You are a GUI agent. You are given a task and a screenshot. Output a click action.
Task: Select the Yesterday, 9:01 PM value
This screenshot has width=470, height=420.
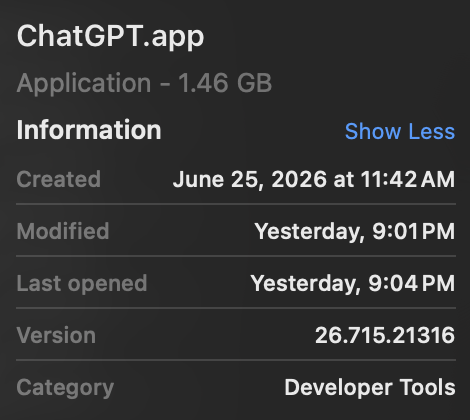tap(355, 231)
